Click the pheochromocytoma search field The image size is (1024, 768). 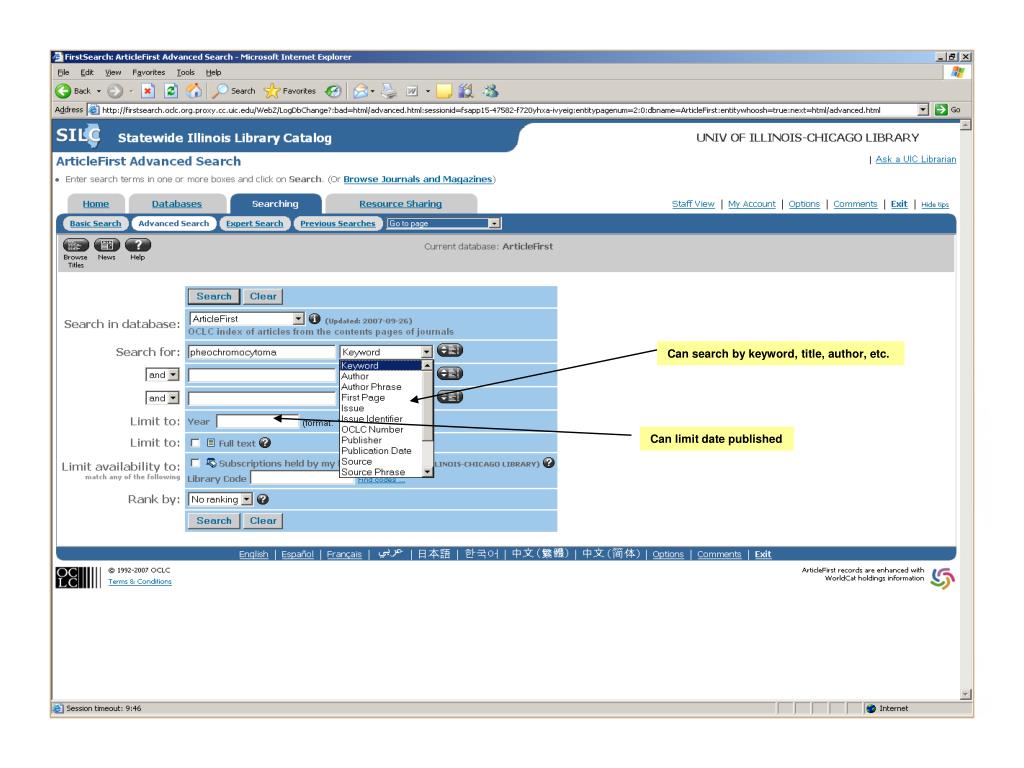point(261,352)
